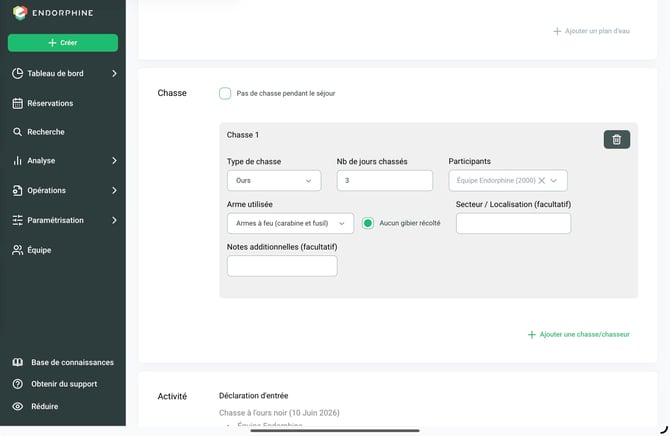Check Pas de chasse pendant le séjour
This screenshot has height=436, width=670.
225,93
